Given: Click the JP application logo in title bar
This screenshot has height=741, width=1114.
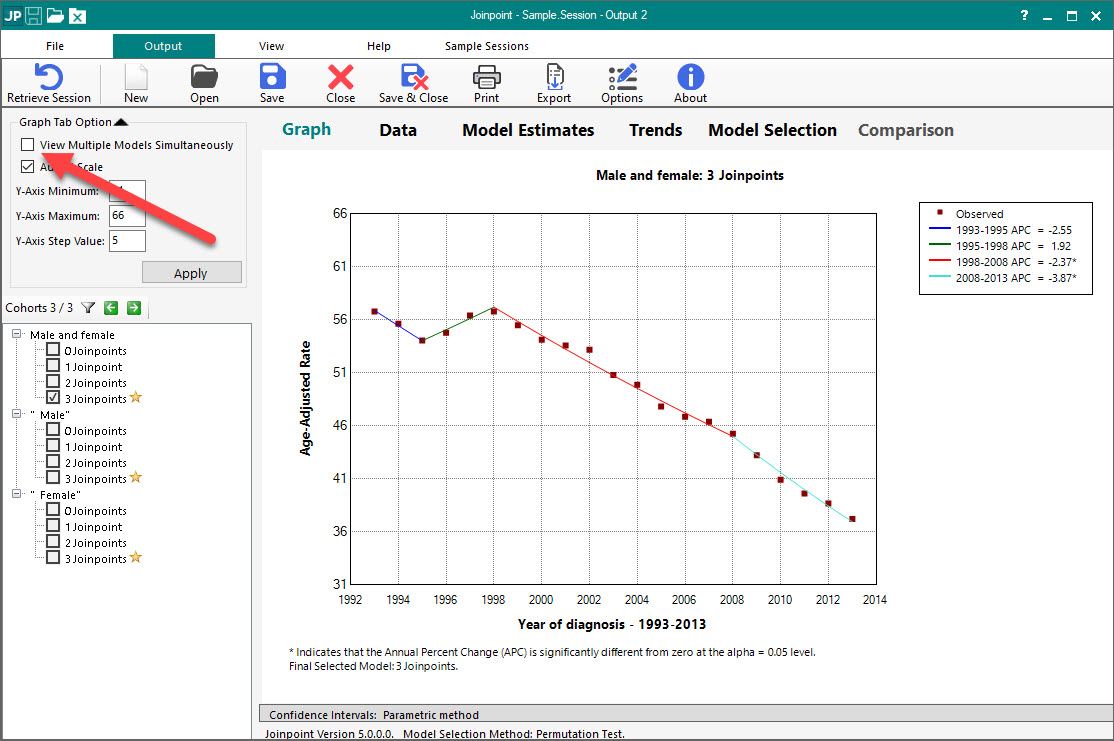Looking at the screenshot, I should coord(13,16).
